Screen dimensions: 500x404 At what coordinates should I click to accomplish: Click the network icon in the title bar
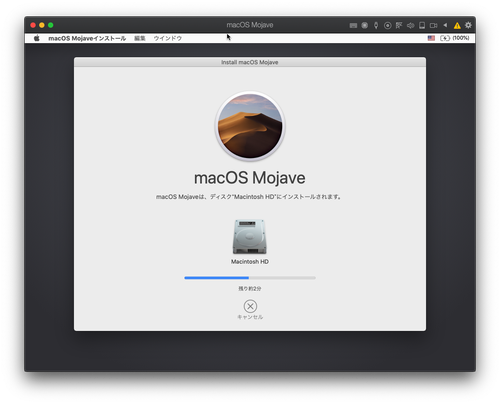(399, 25)
